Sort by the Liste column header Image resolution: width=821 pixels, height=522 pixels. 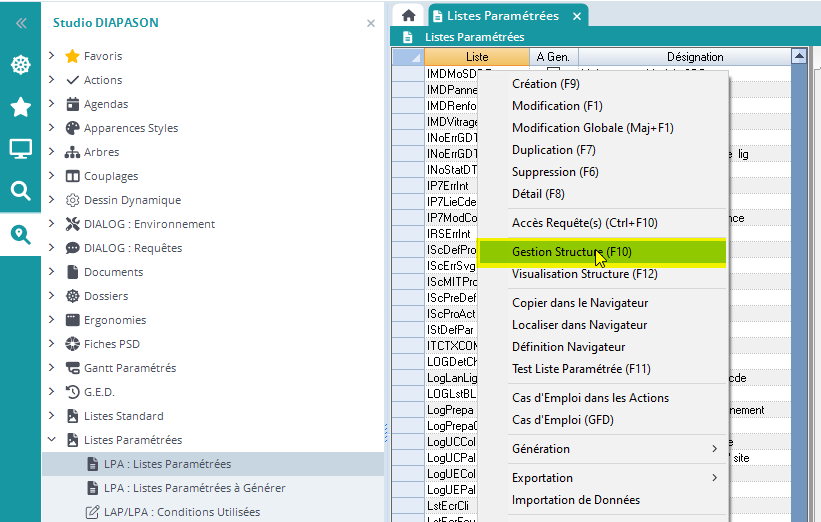(x=477, y=57)
